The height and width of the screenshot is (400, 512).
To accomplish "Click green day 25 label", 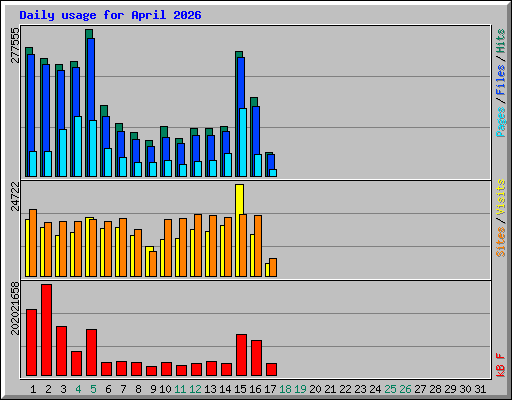I will (390, 389).
